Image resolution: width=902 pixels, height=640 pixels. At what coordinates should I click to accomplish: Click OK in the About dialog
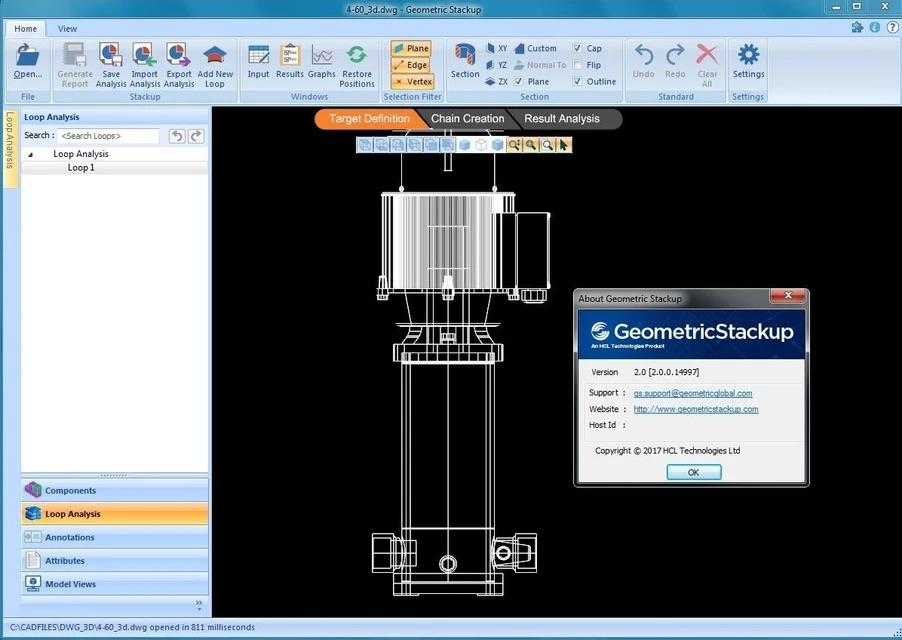tap(693, 472)
